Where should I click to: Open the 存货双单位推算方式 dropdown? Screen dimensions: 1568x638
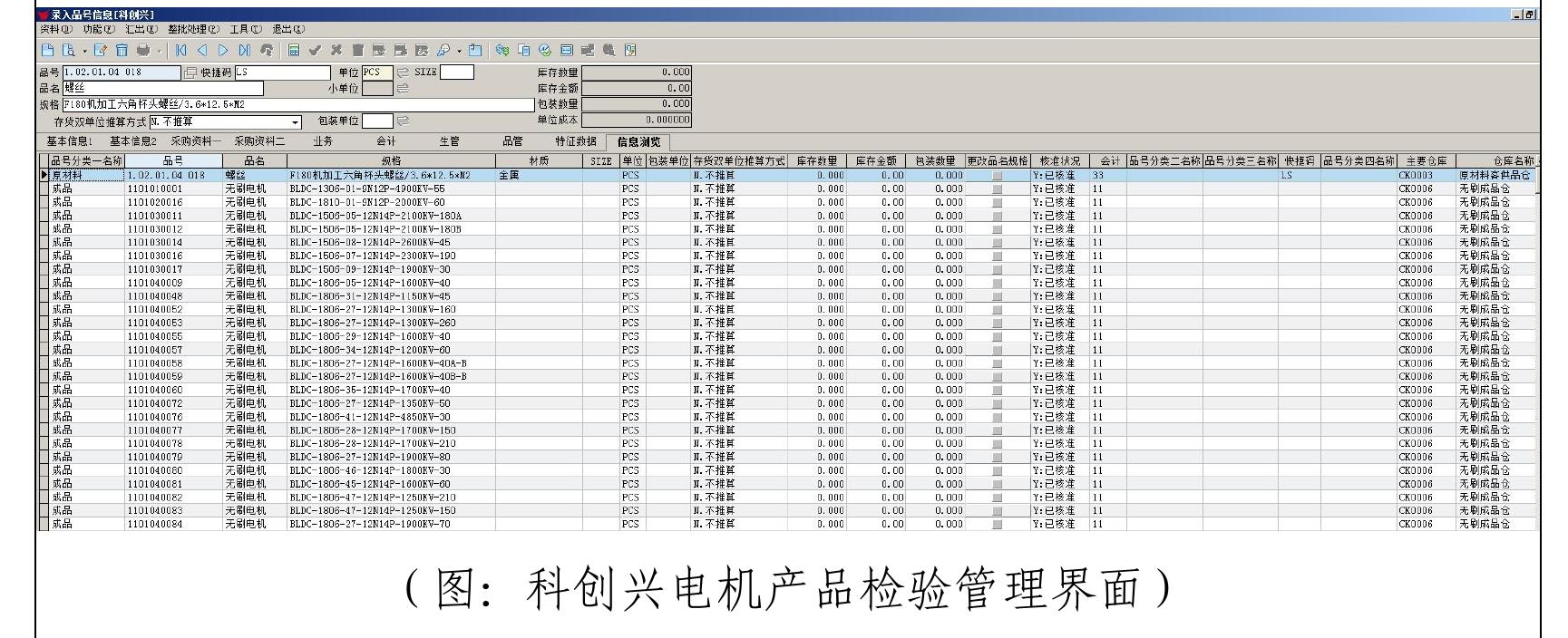pos(295,122)
